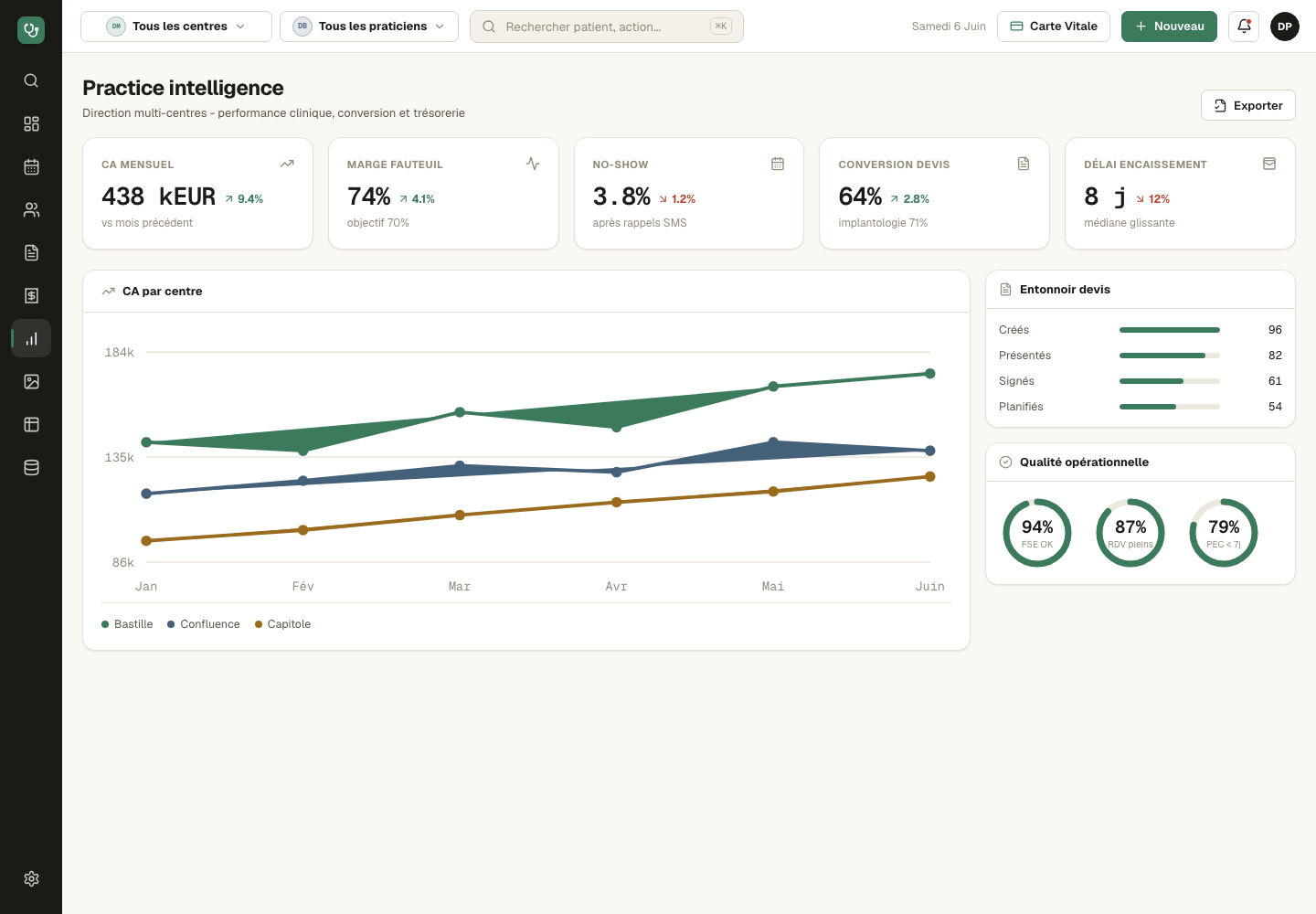Screen dimensions: 1316x914
Task: Expand the Tous les praticiens dropdown
Action: pos(369,27)
